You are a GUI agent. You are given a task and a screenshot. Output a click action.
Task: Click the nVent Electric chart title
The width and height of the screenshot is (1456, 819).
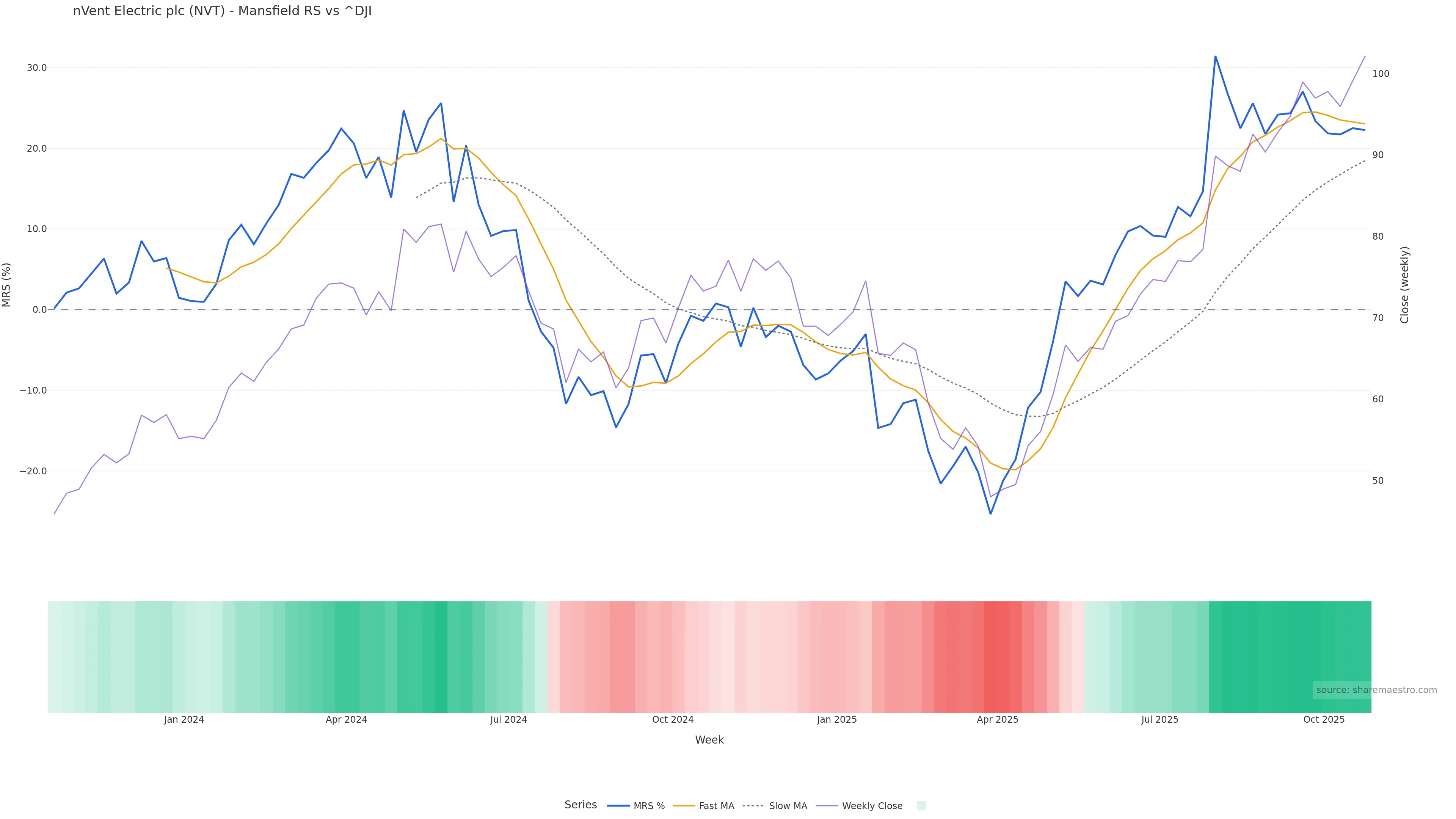[x=222, y=11]
